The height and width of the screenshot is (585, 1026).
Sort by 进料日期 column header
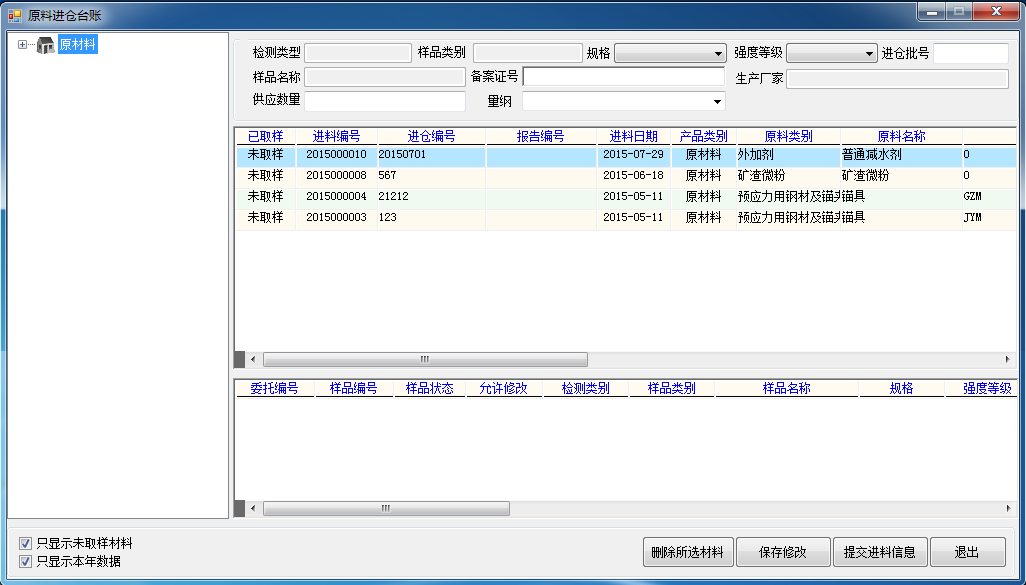(x=633, y=137)
